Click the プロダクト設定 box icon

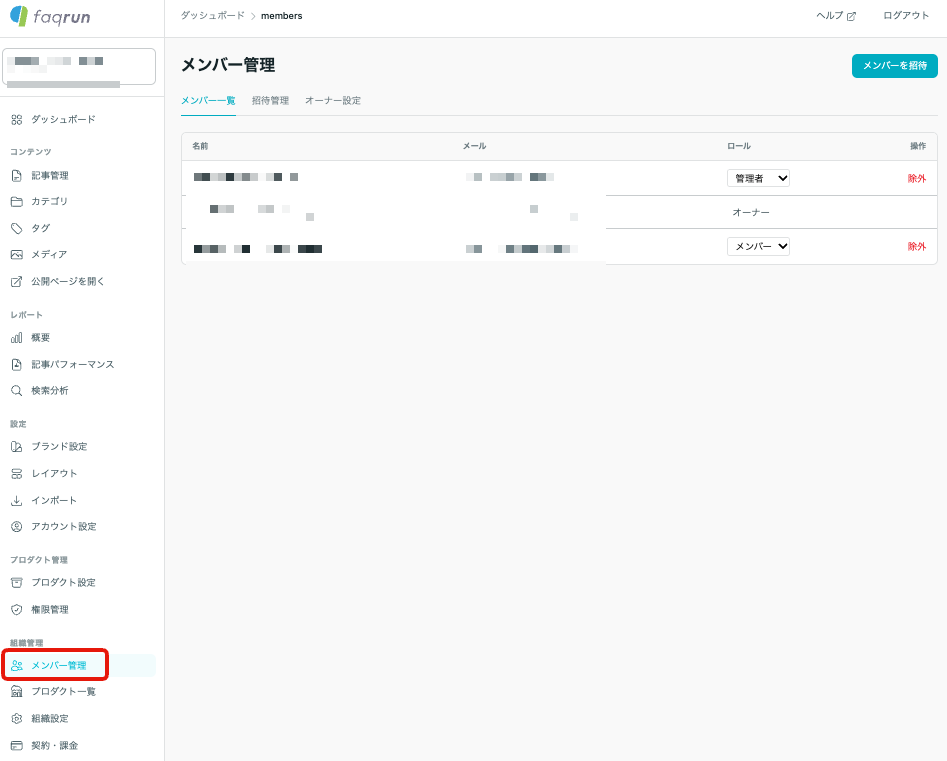[17, 583]
